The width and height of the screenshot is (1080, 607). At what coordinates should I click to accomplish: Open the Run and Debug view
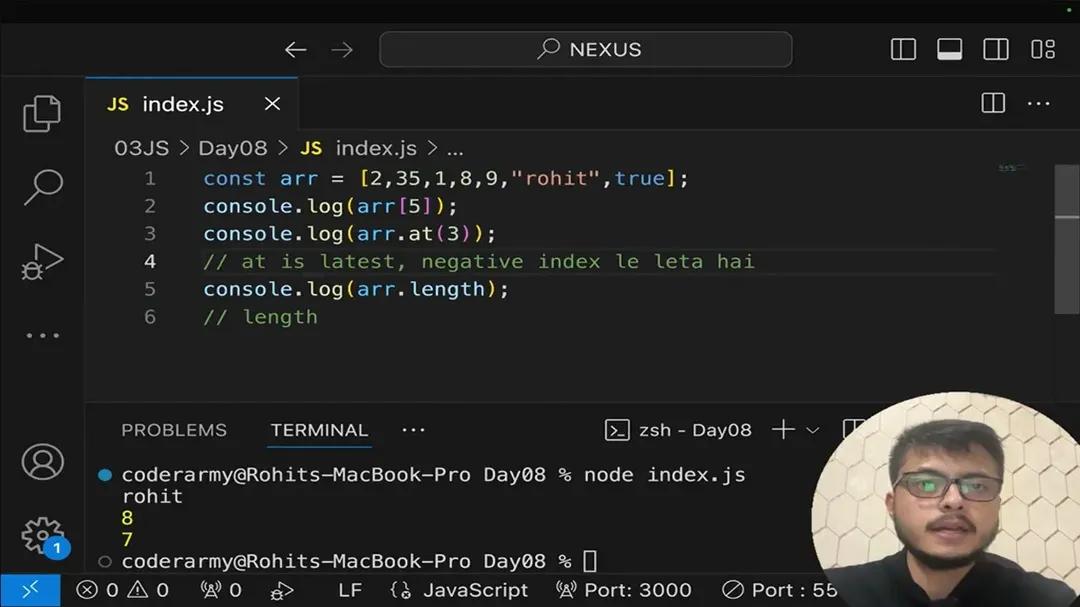(x=42, y=262)
